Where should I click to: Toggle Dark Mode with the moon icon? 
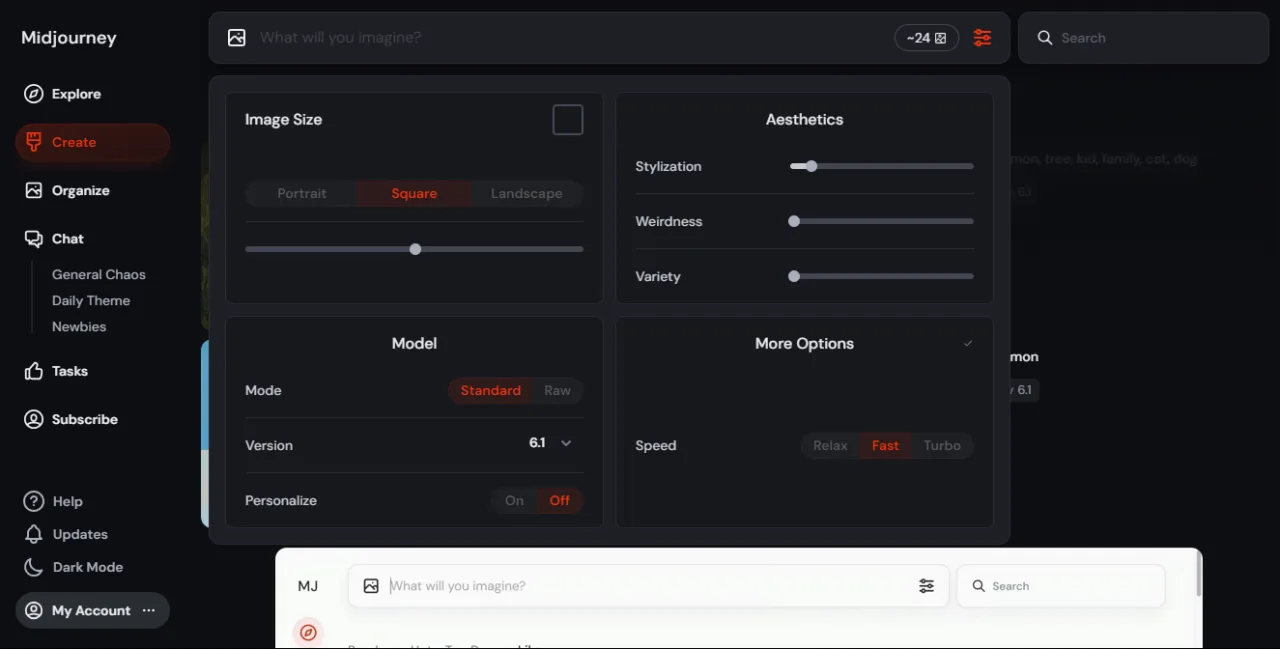click(34, 567)
